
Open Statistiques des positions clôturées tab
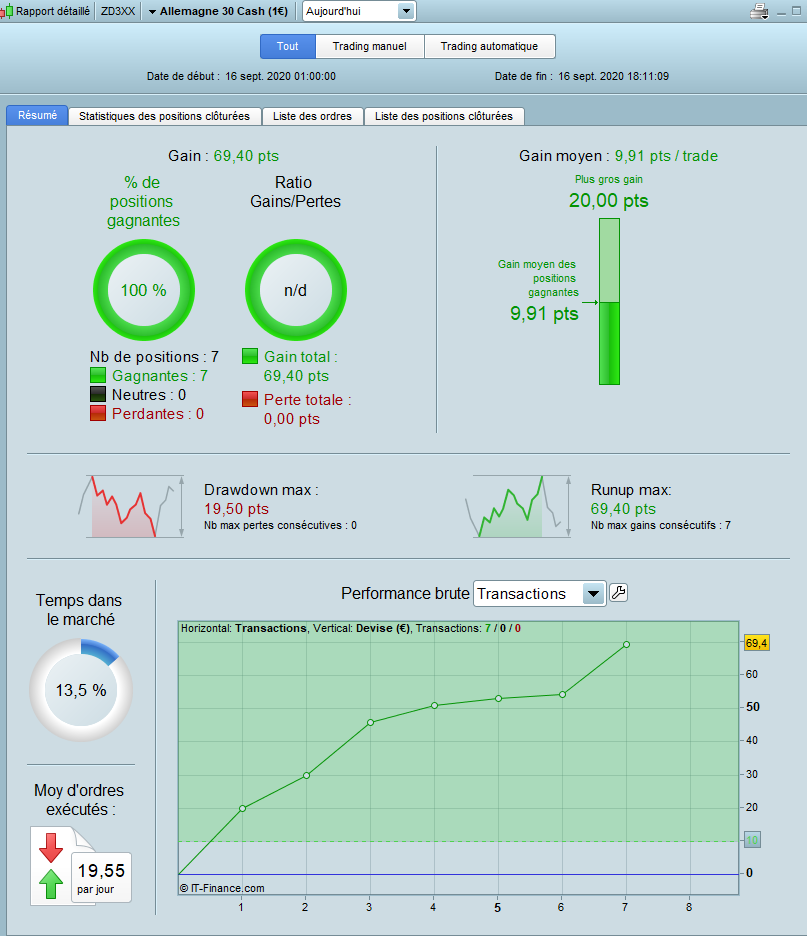click(165, 116)
